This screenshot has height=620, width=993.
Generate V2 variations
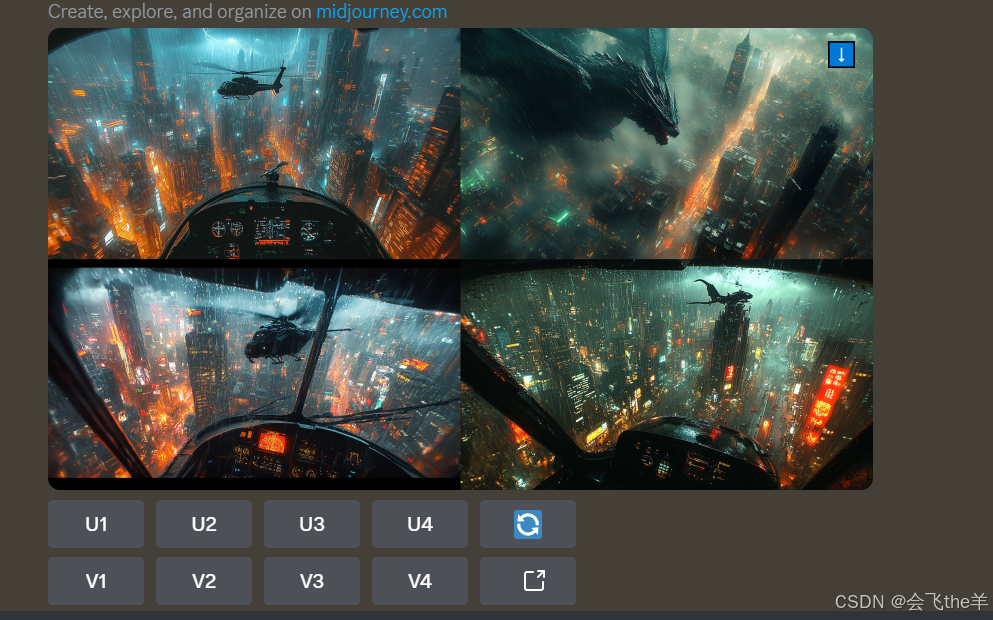pos(204,581)
